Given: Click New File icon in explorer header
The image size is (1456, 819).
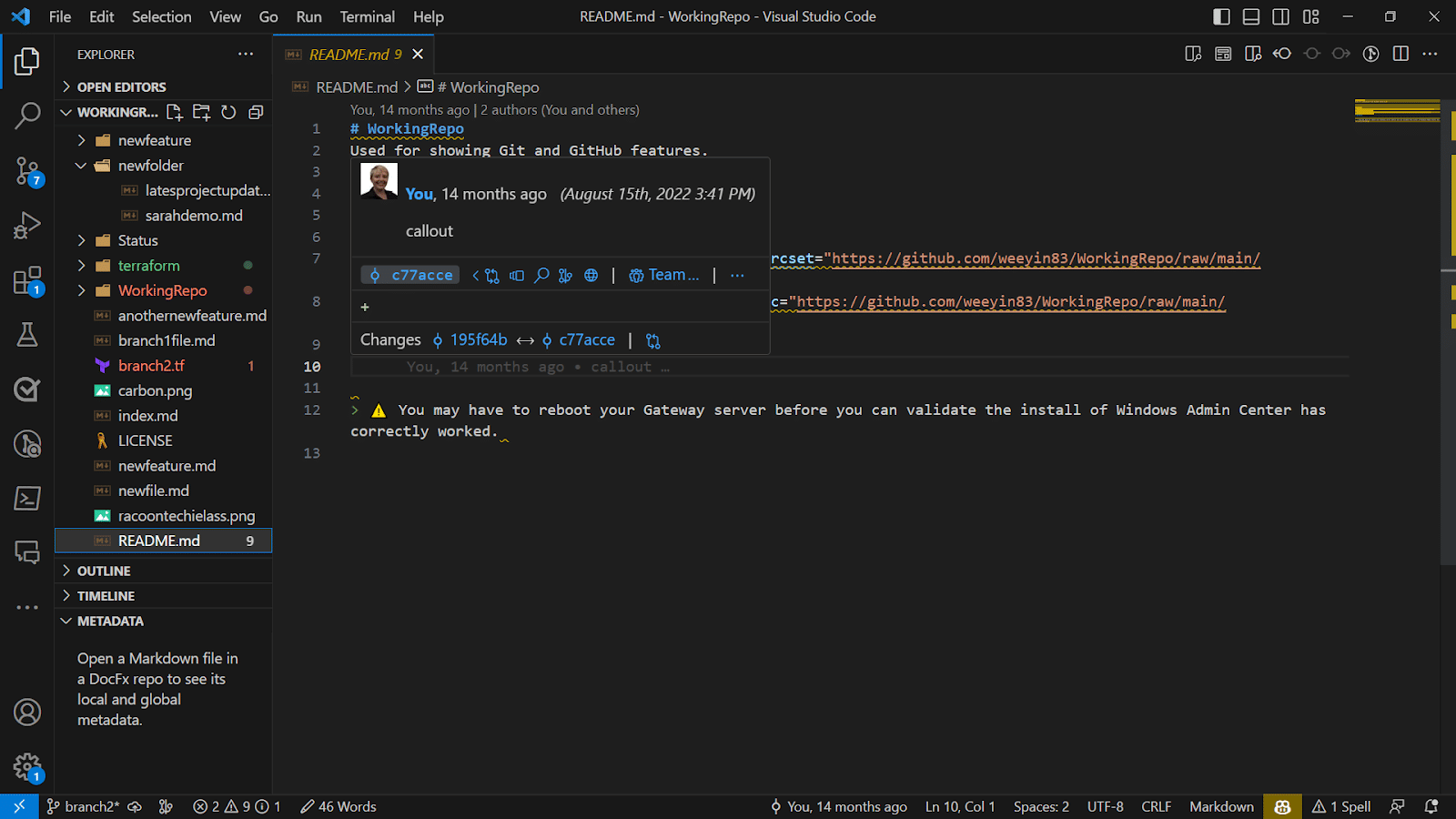Looking at the screenshot, I should tap(175, 112).
